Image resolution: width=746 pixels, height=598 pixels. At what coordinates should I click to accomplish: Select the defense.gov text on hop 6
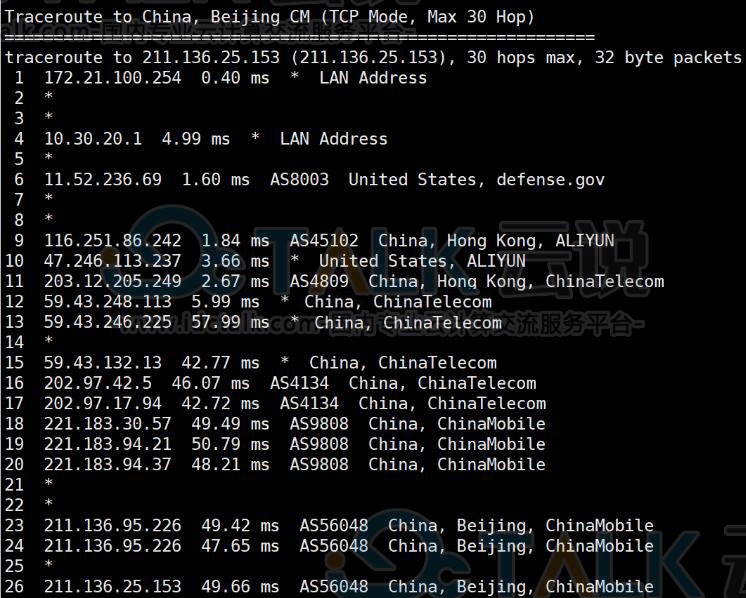(550, 180)
